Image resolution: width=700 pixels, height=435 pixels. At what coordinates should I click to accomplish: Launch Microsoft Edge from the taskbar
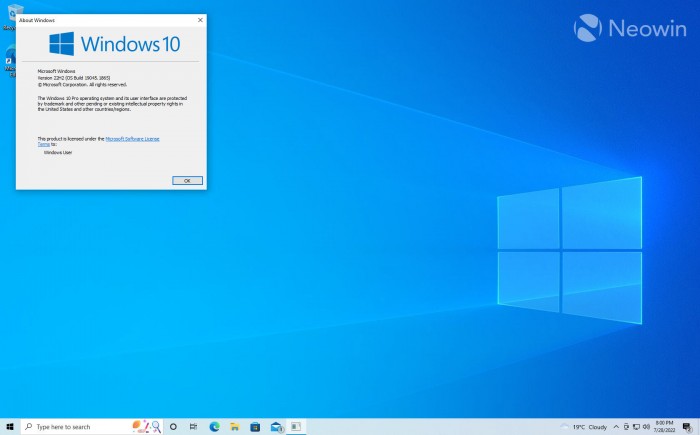[214, 426]
